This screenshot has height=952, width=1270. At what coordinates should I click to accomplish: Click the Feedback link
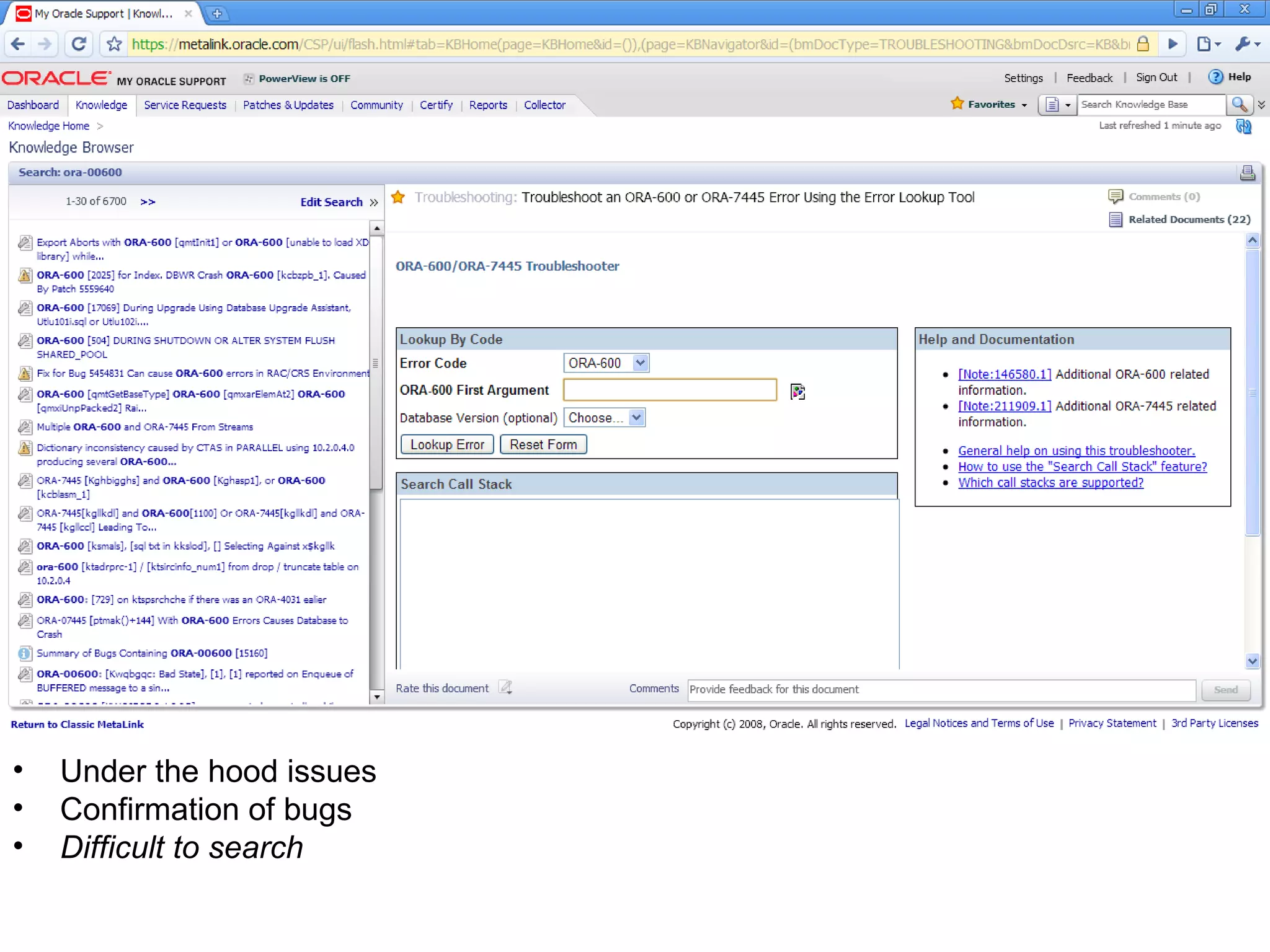pyautogui.click(x=1090, y=78)
